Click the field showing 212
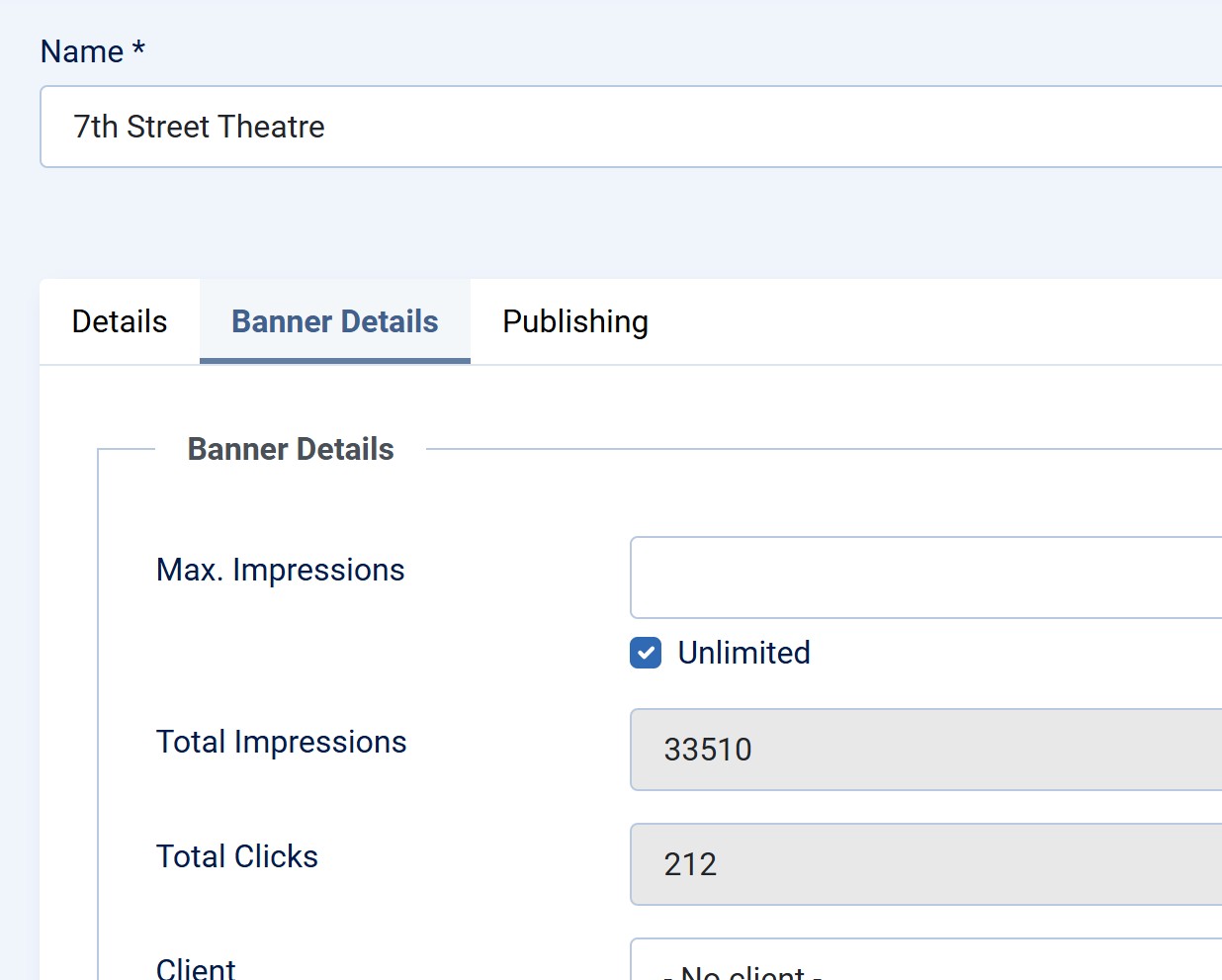 [925, 864]
